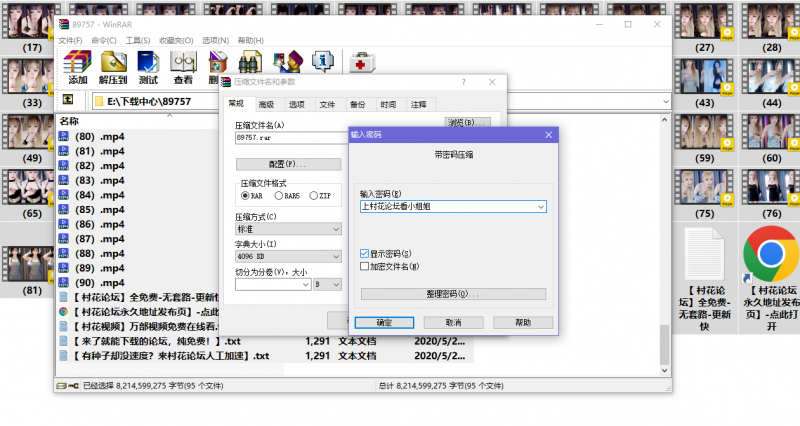800x426 pixels.
Task: Select the (85) .mp4 file in the list
Action: coord(100,210)
